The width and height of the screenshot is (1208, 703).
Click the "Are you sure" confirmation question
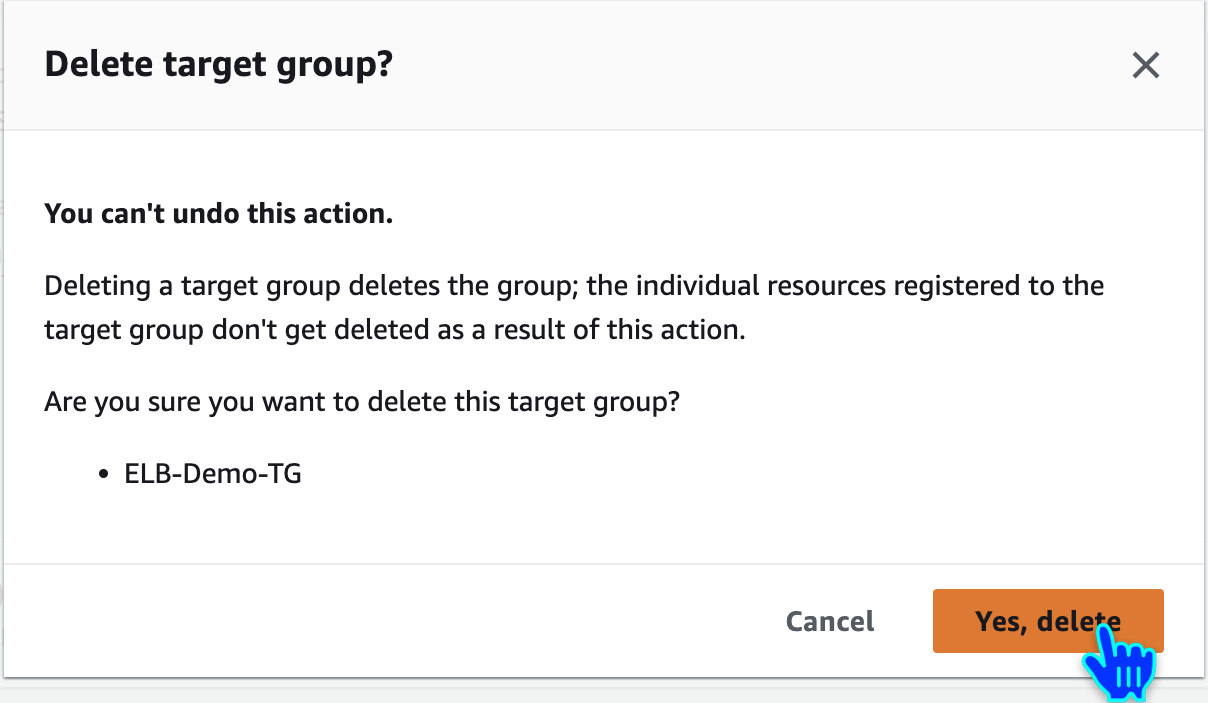[362, 403]
